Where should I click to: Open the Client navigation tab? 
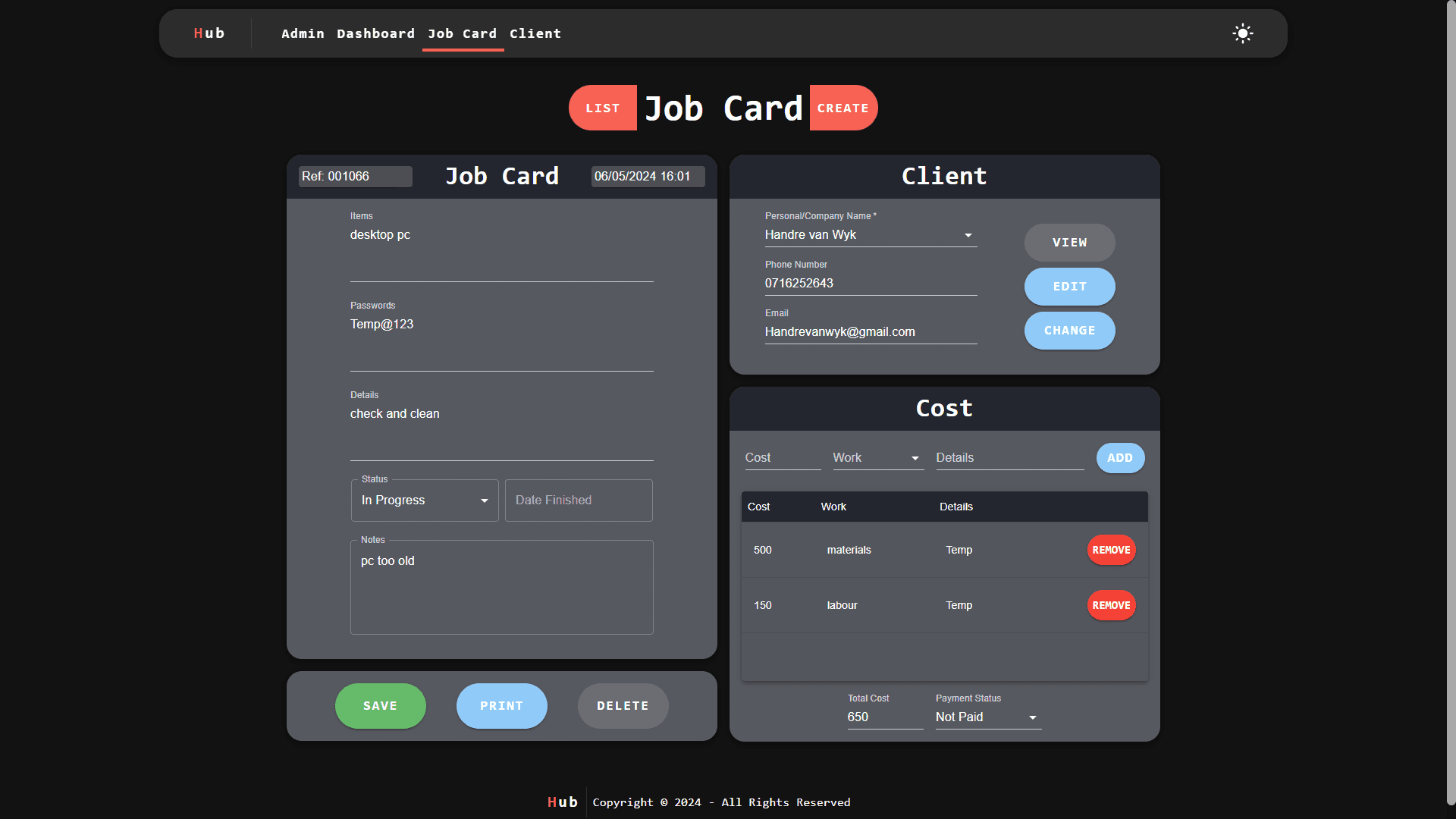click(535, 33)
